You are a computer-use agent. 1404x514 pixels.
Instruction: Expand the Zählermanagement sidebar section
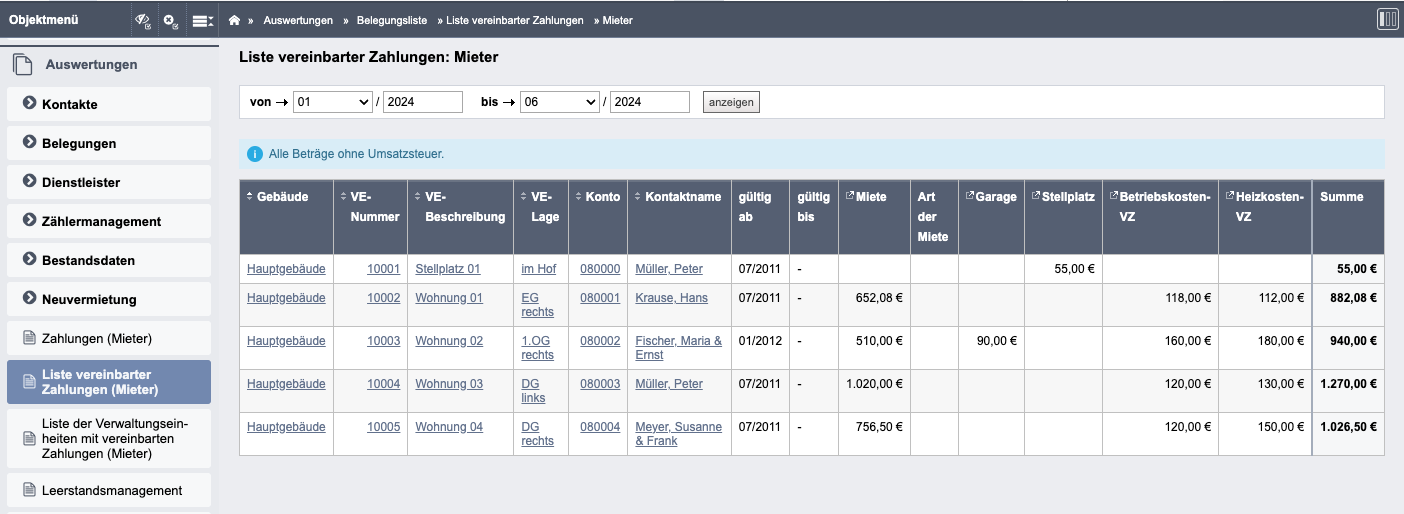[29, 221]
